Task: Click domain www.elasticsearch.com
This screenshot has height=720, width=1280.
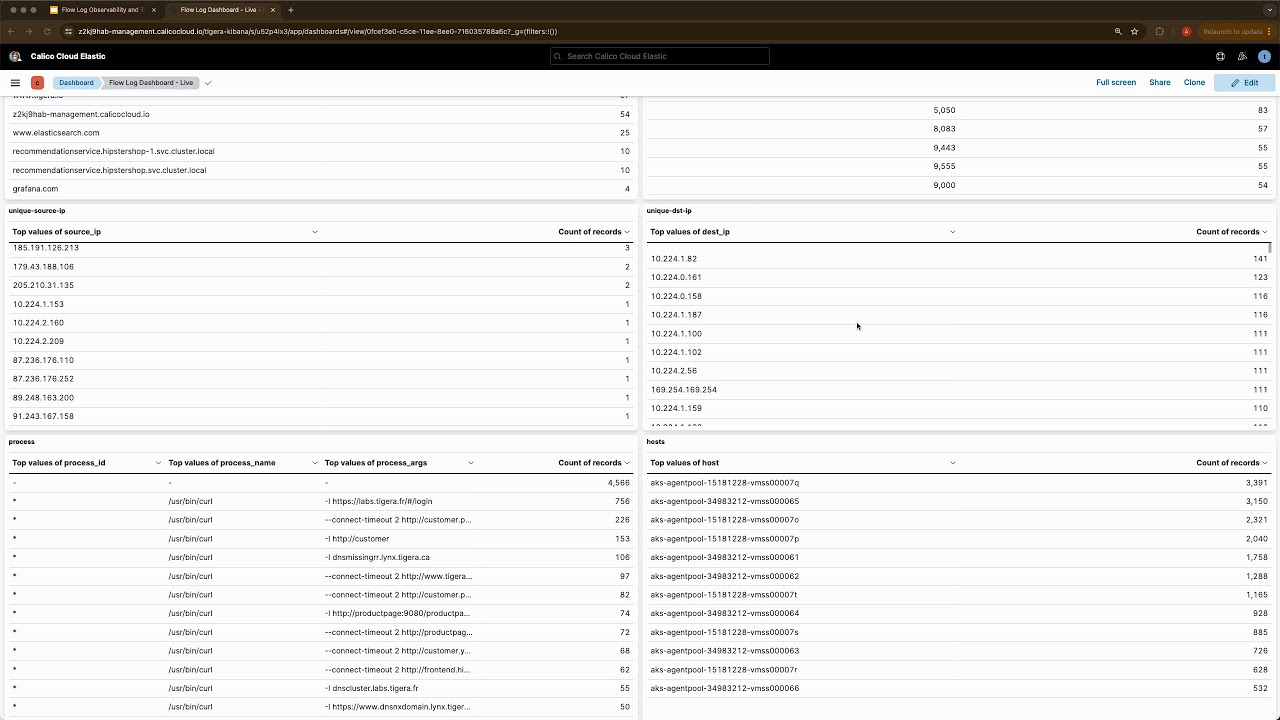Action: click(x=56, y=133)
